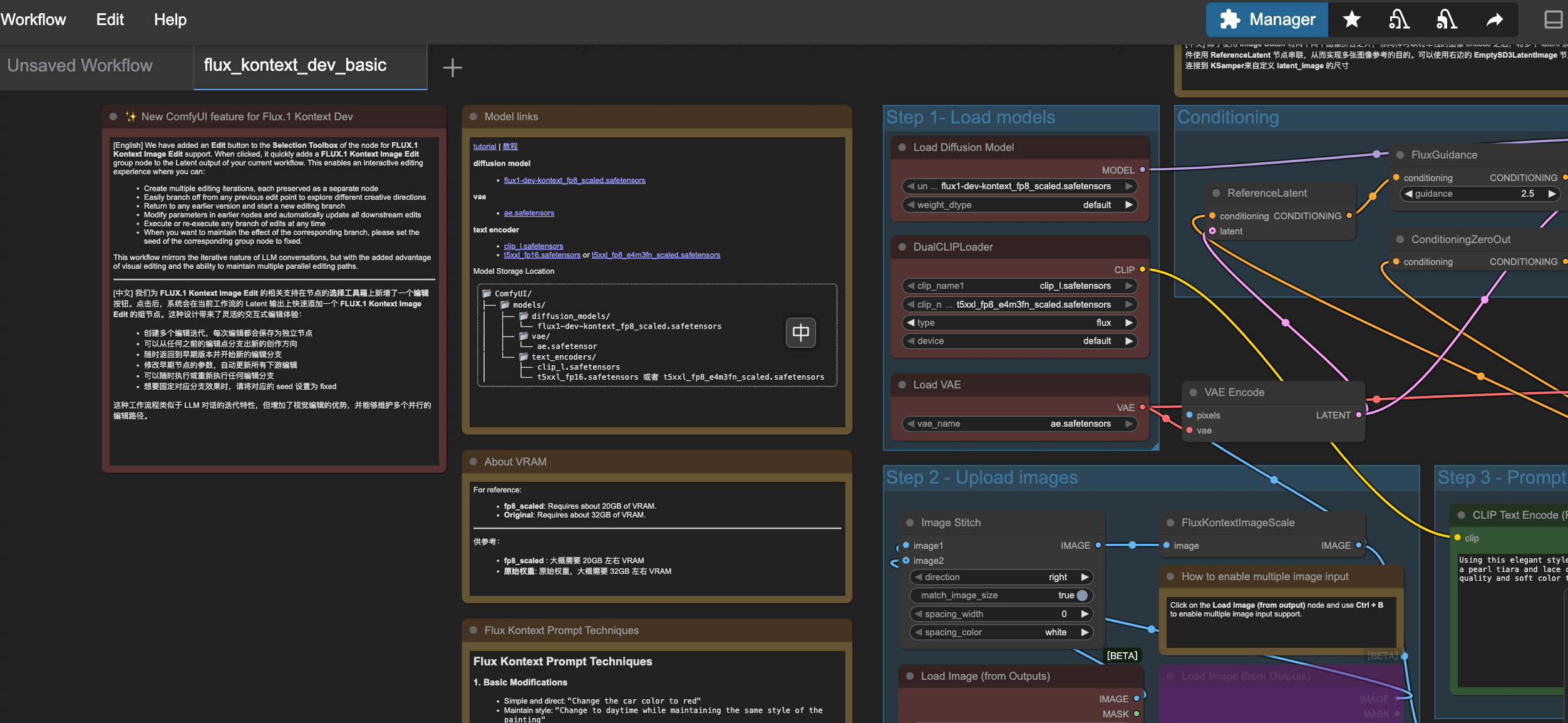This screenshot has height=723, width=1568.
Task: Open clip_name2 t5xxl dropdown
Action: tap(1019, 304)
